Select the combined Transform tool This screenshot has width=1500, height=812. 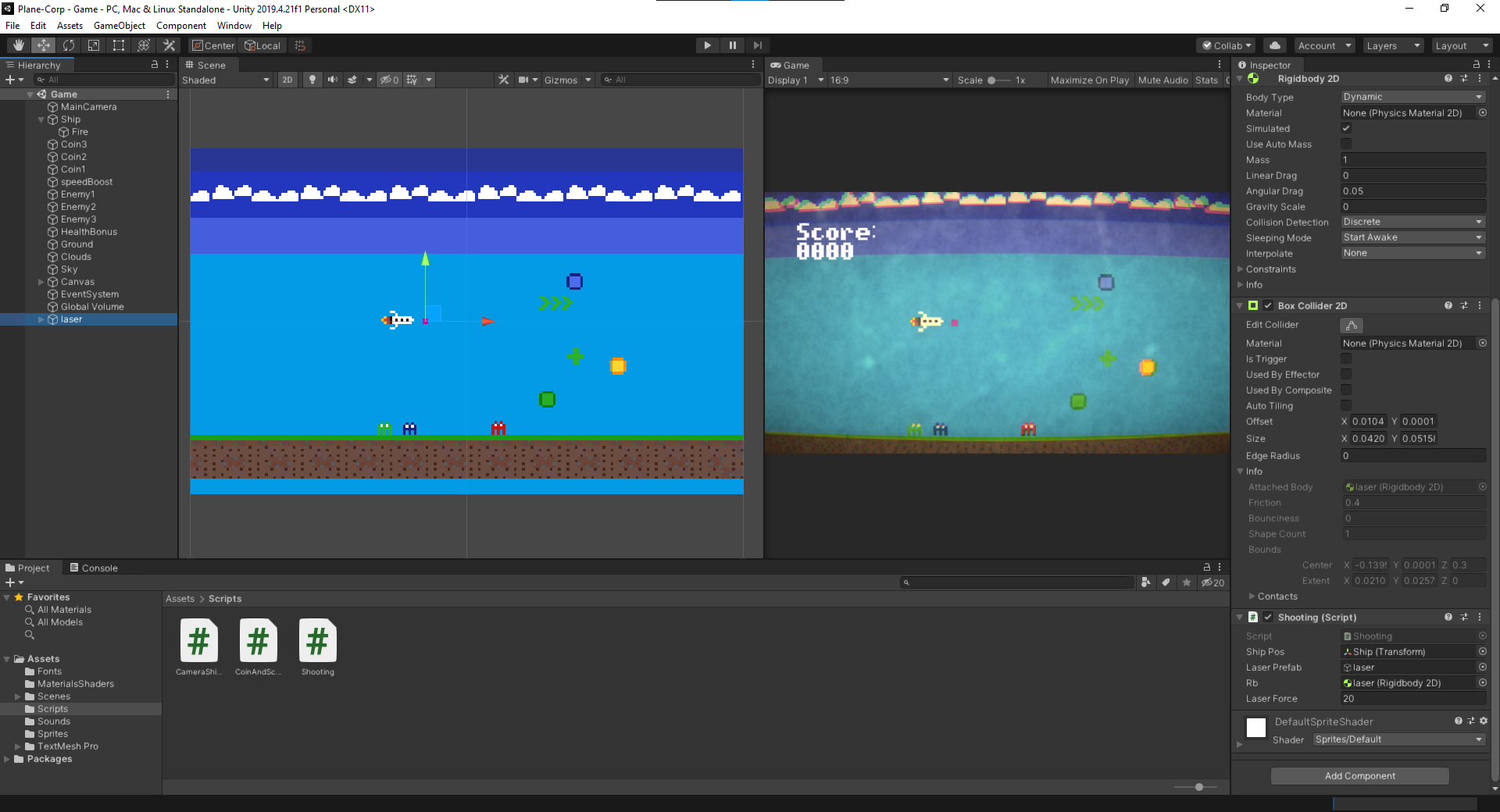pos(144,45)
